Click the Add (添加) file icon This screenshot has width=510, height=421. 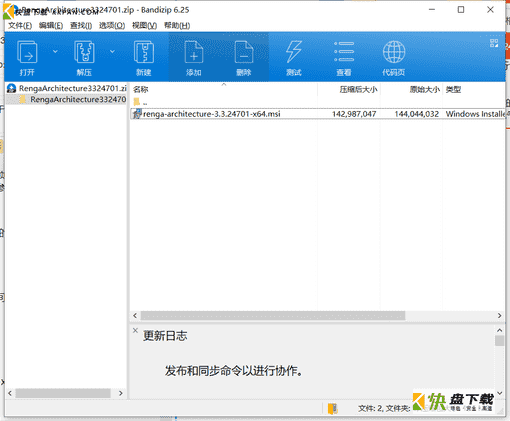(x=194, y=52)
